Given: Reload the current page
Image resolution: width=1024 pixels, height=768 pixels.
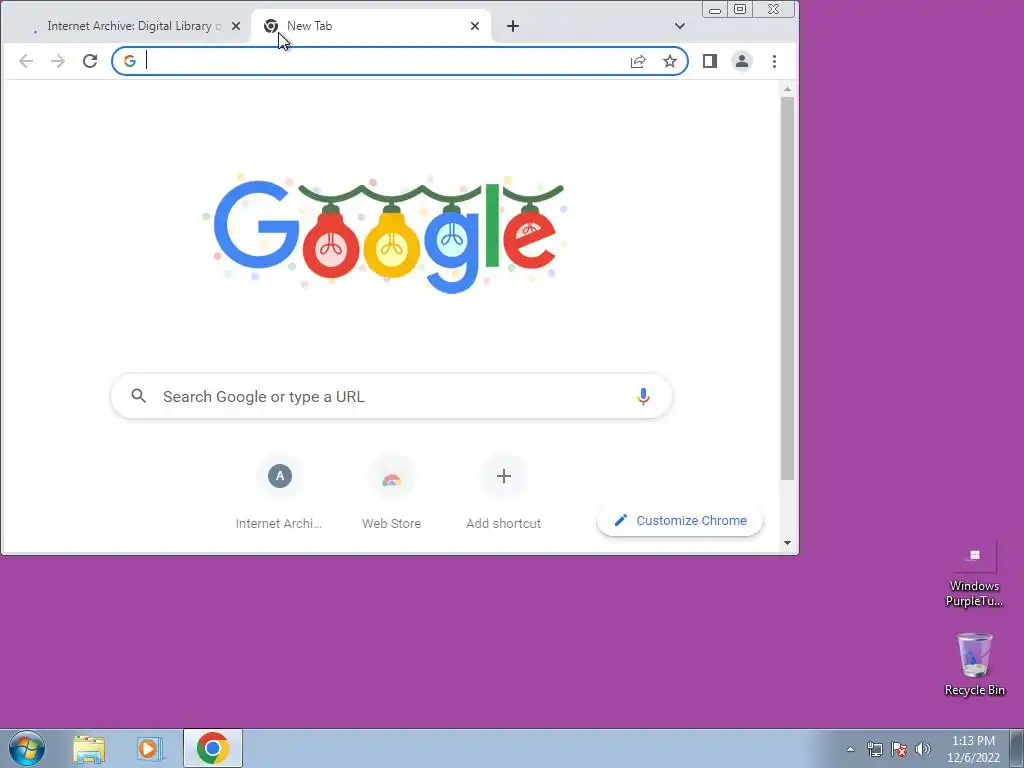Looking at the screenshot, I should point(90,61).
